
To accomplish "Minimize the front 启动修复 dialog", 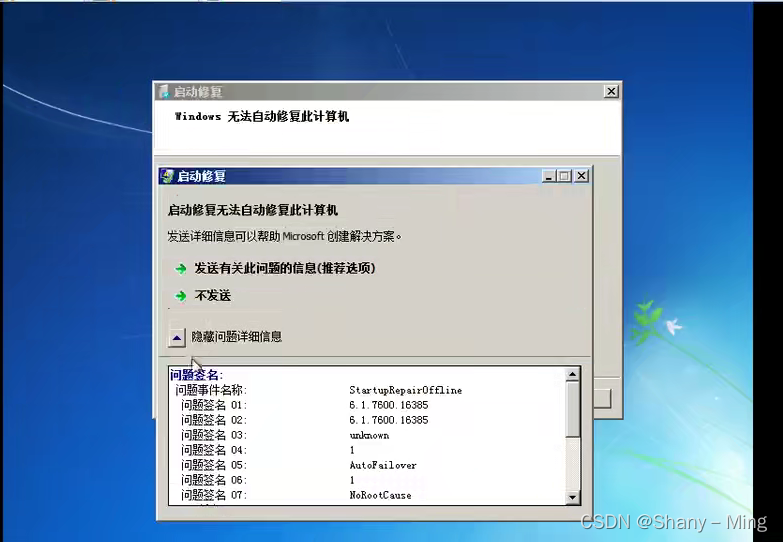I will (549, 176).
